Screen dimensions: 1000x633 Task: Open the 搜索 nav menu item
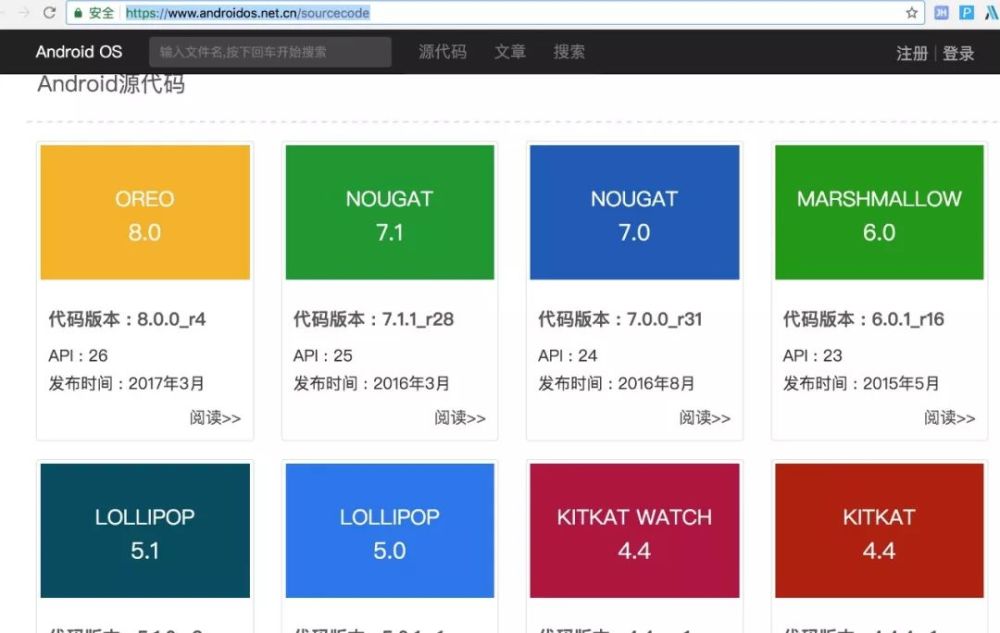tap(569, 52)
